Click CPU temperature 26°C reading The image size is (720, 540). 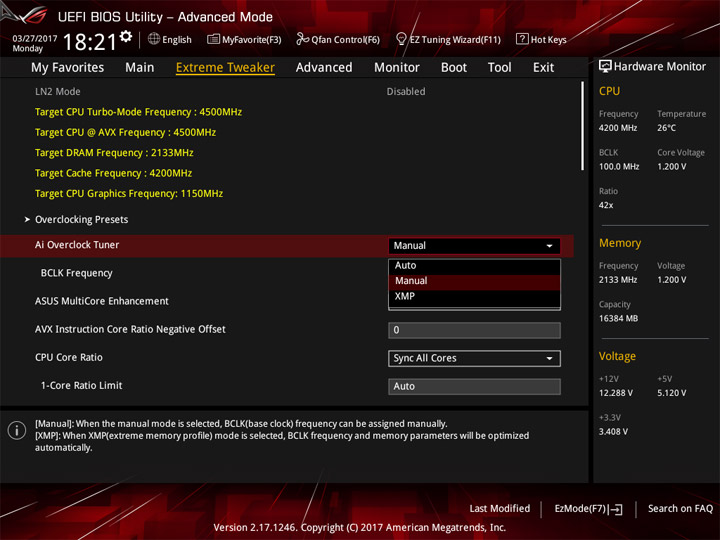666,128
